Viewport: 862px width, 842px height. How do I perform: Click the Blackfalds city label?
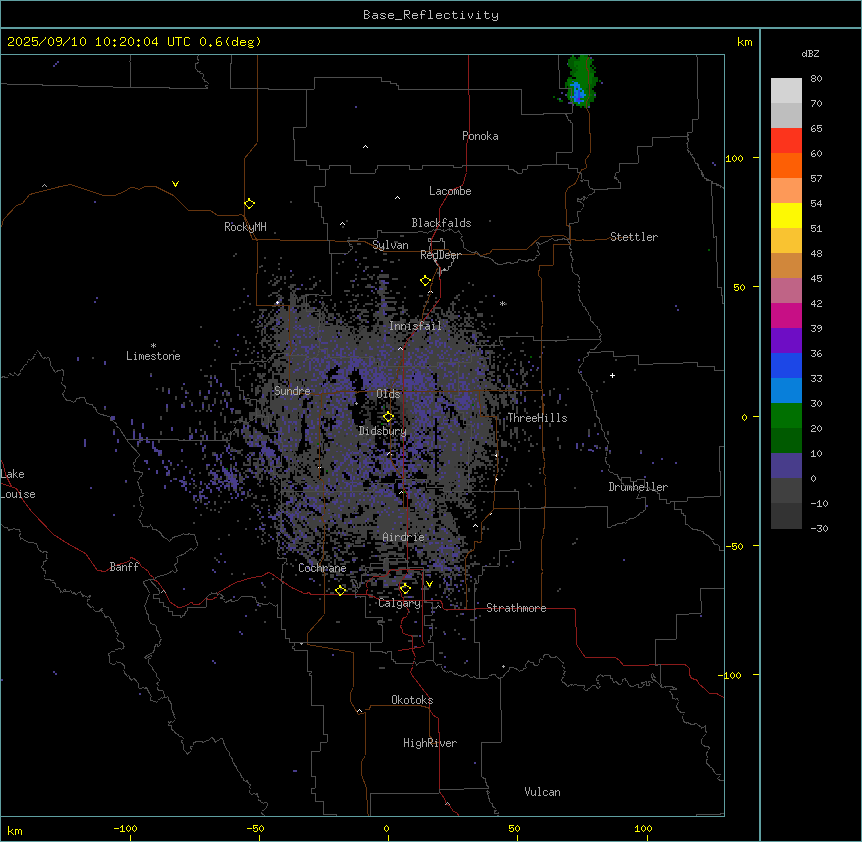(441, 223)
